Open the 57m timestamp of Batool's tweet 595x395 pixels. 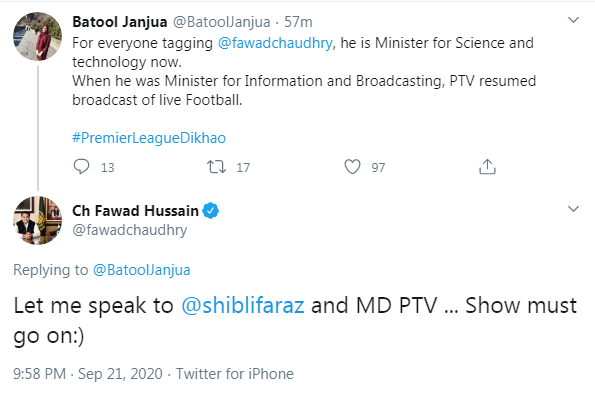tap(298, 22)
